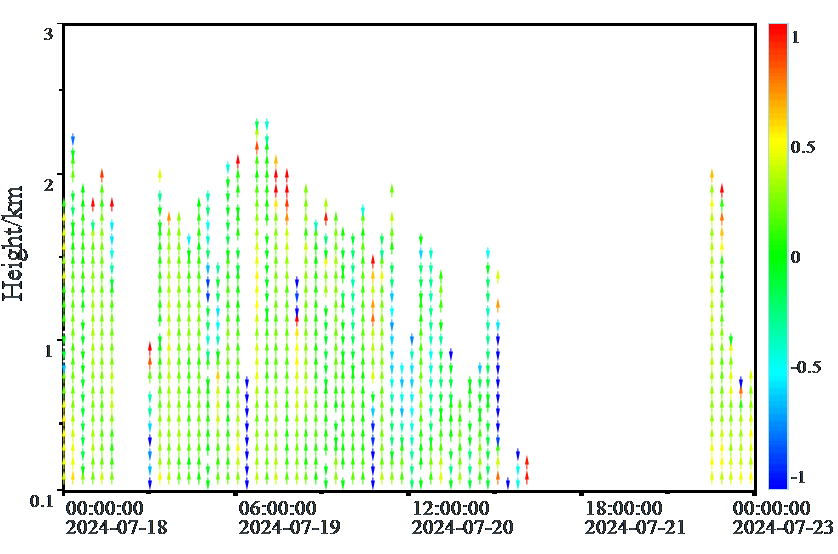Click the colorbar label -0.5

point(805,367)
